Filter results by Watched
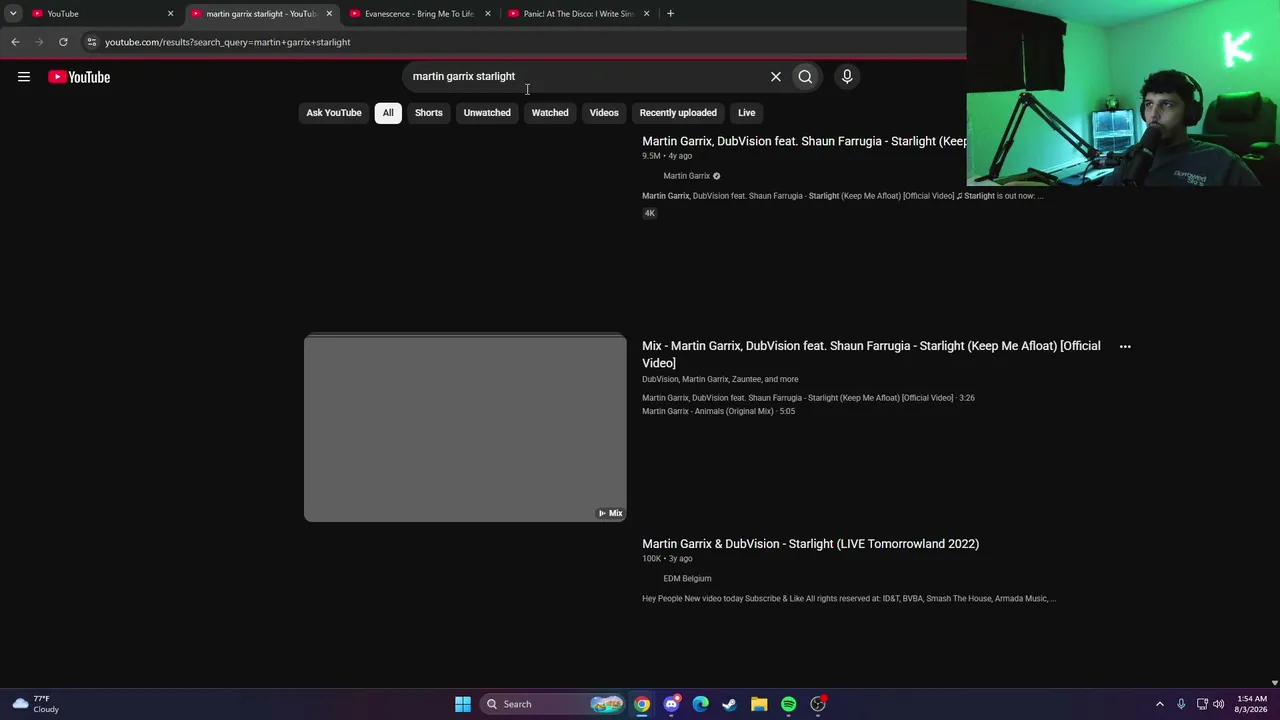 coord(550,113)
